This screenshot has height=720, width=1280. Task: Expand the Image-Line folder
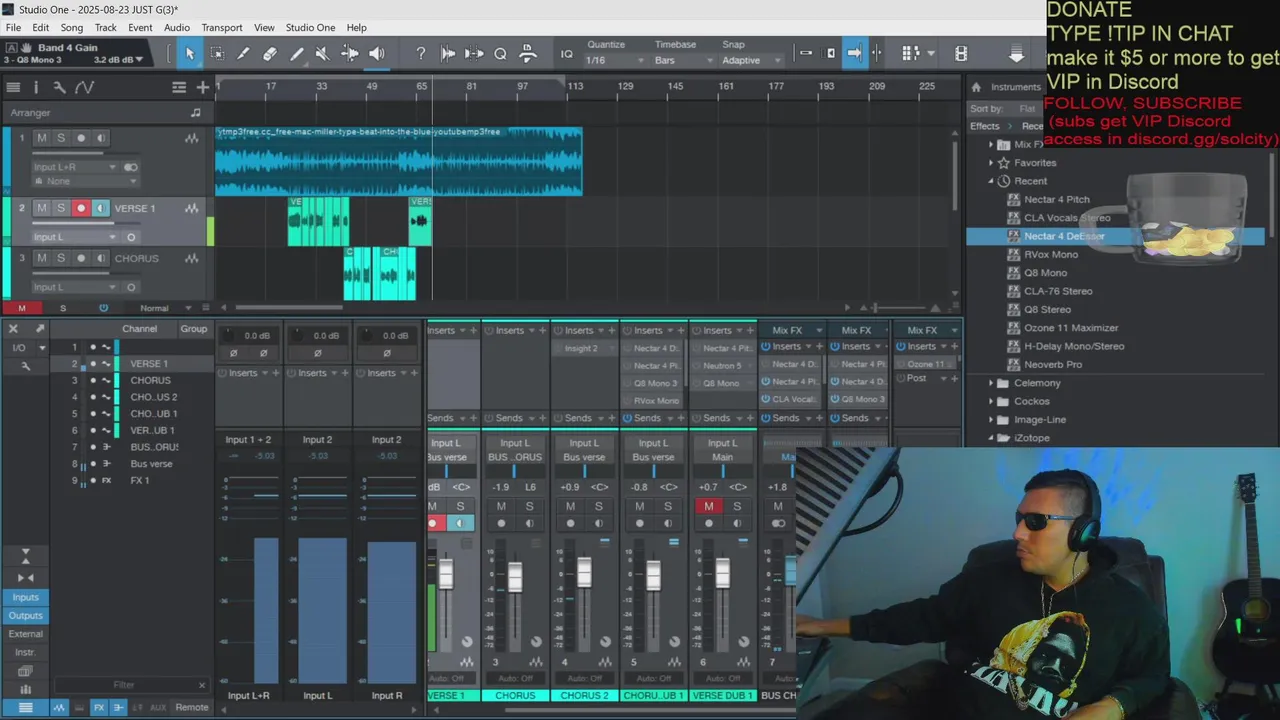(991, 420)
